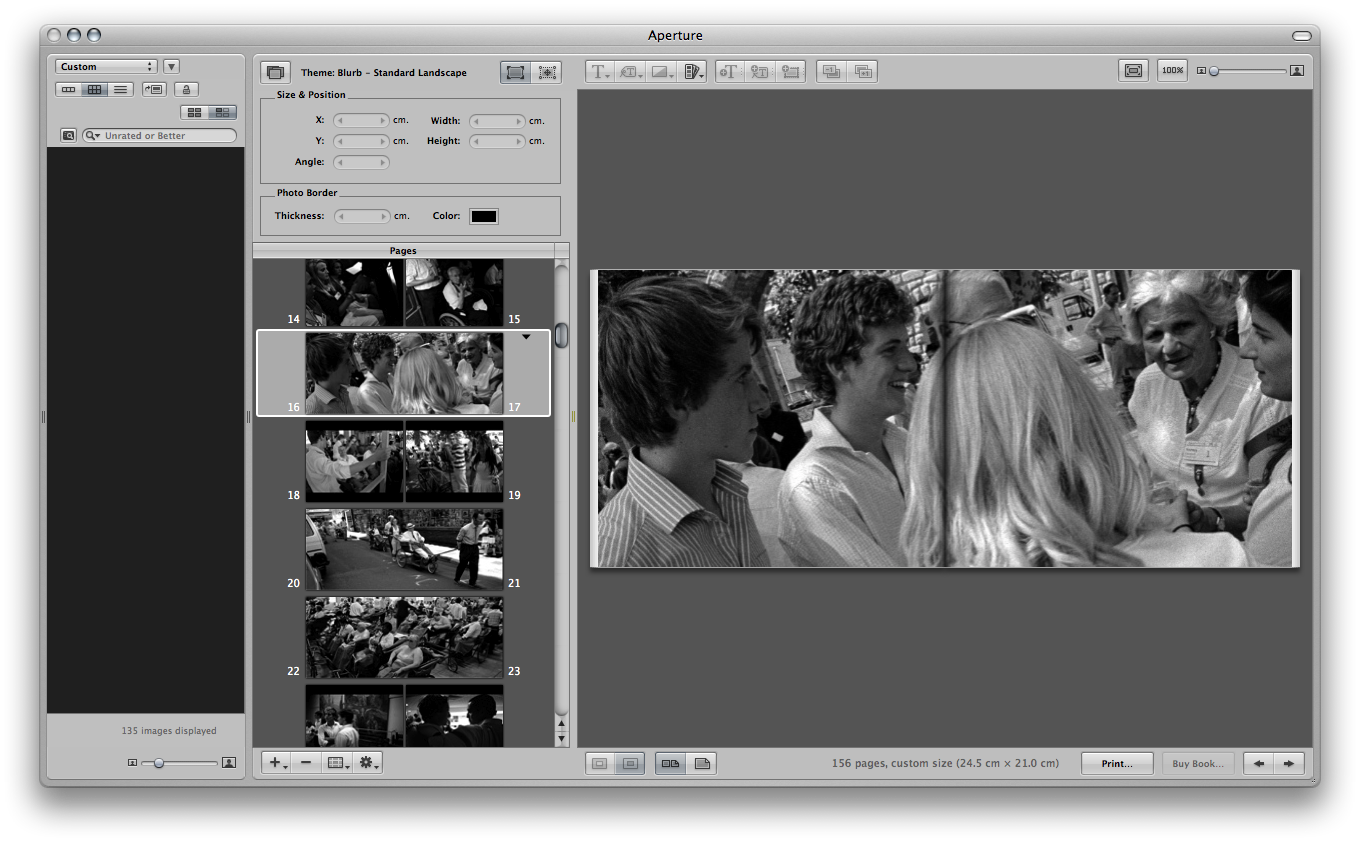Toggle the single page view button
This screenshot has width=1360, height=842.
(x=702, y=764)
